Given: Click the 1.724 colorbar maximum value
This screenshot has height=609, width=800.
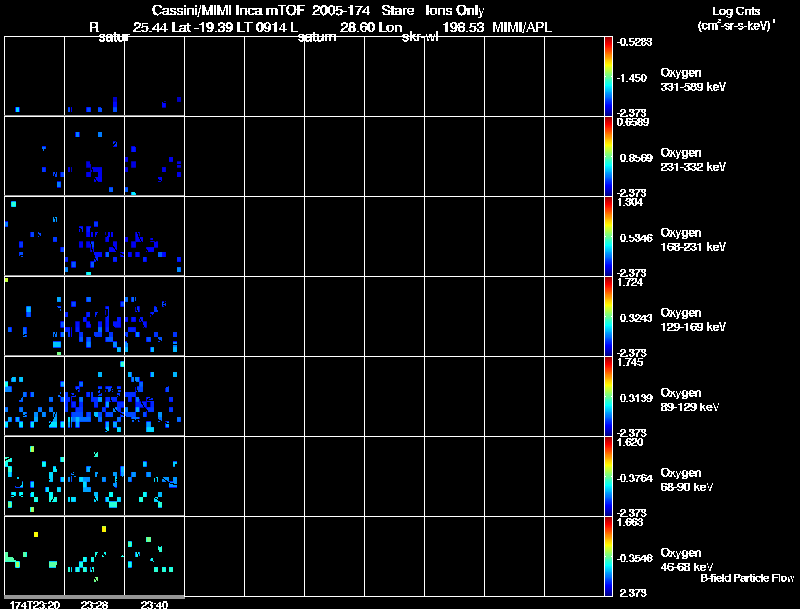Looking at the screenshot, I should click(x=630, y=282).
